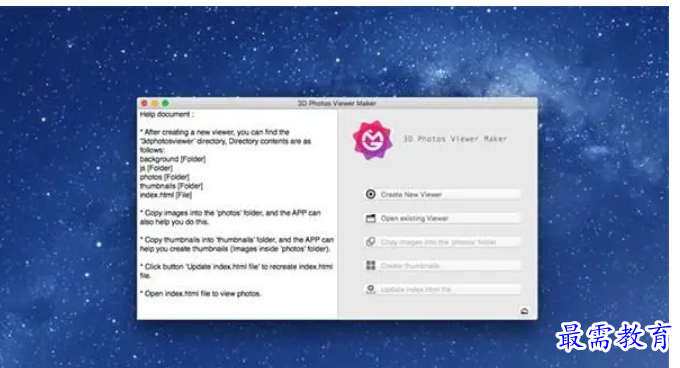
Task: Close the 3D Photos Viewer Maker window
Action: pyautogui.click(x=144, y=103)
